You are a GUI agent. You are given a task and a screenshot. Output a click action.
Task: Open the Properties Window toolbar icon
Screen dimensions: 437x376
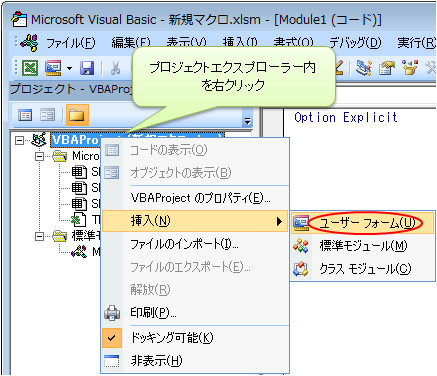(387, 68)
